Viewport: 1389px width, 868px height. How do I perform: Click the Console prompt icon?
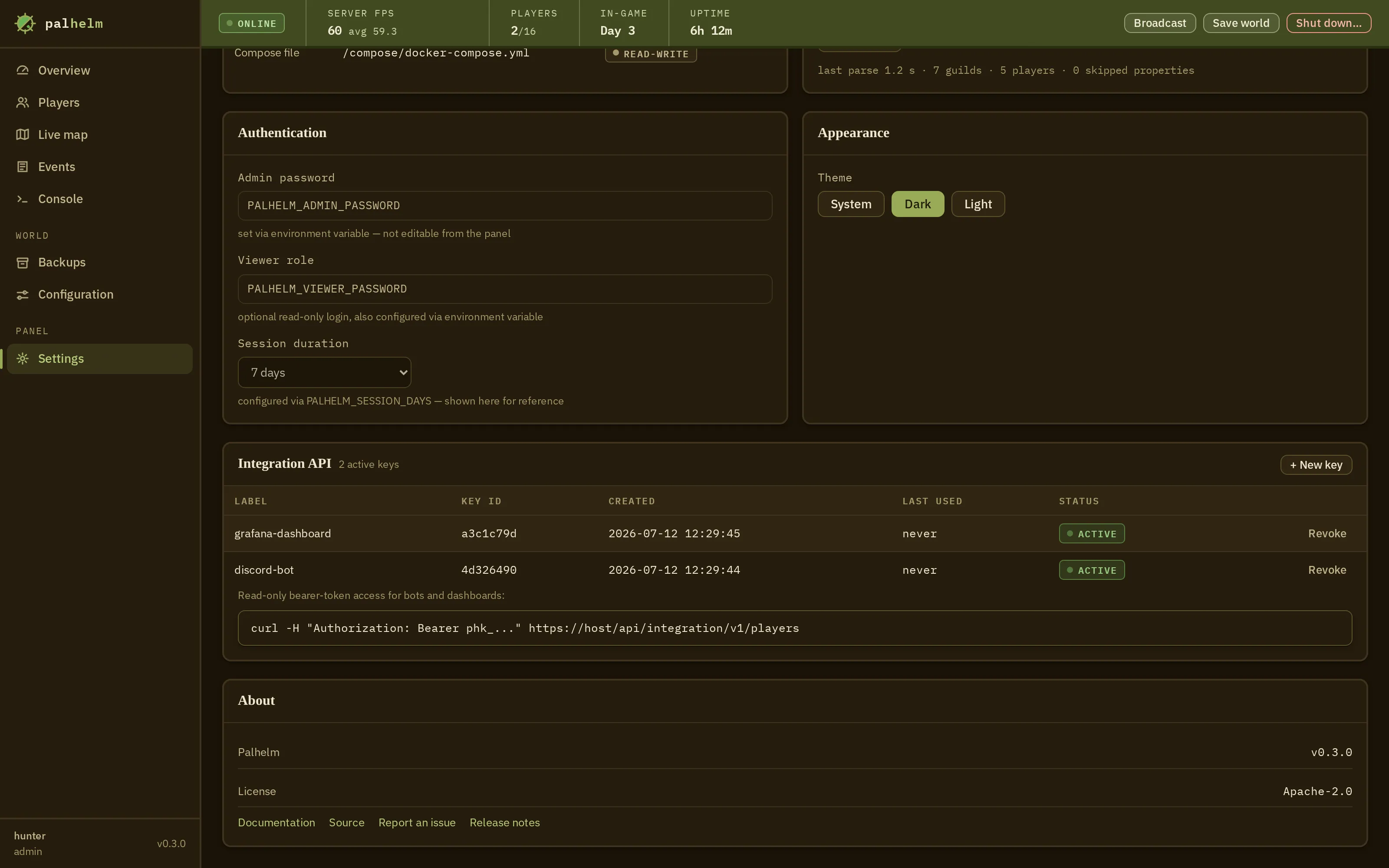click(23, 199)
